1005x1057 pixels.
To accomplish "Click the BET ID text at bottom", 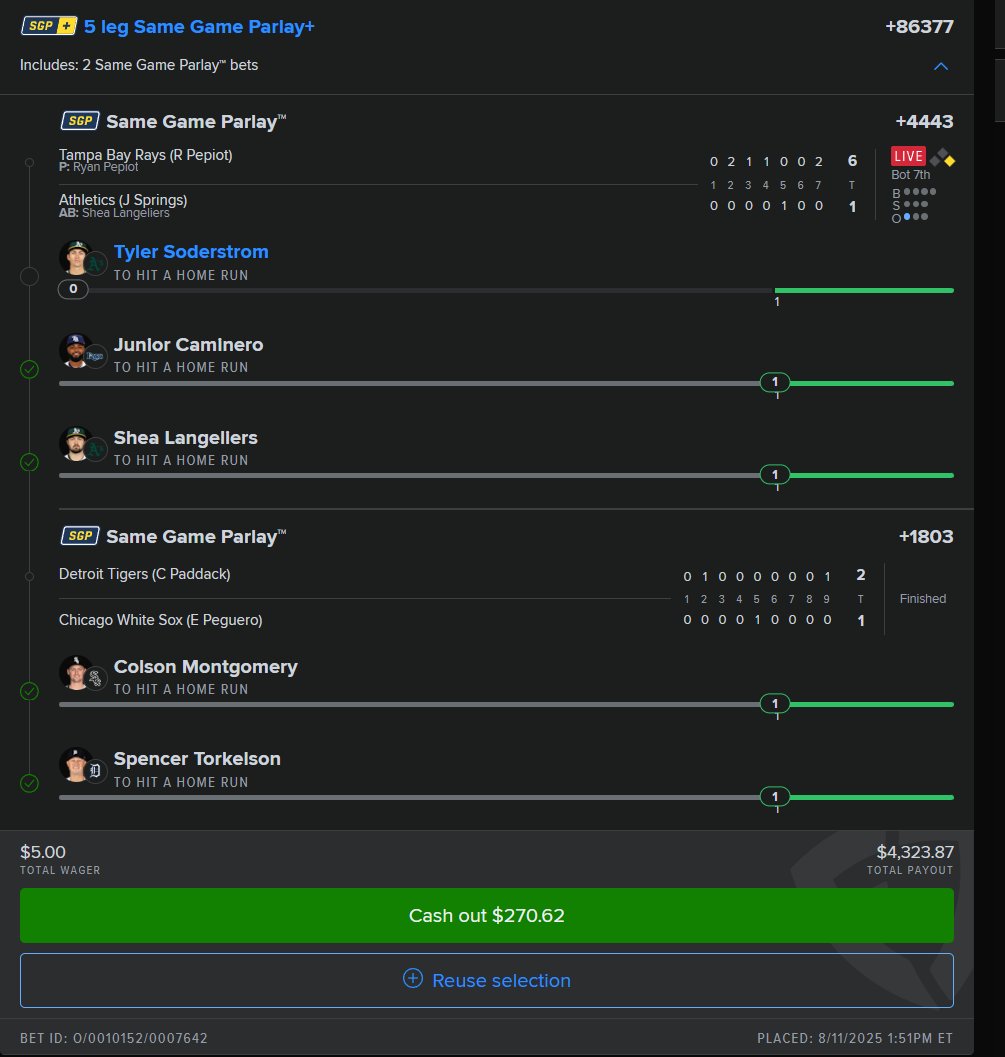I will pyautogui.click(x=113, y=1038).
